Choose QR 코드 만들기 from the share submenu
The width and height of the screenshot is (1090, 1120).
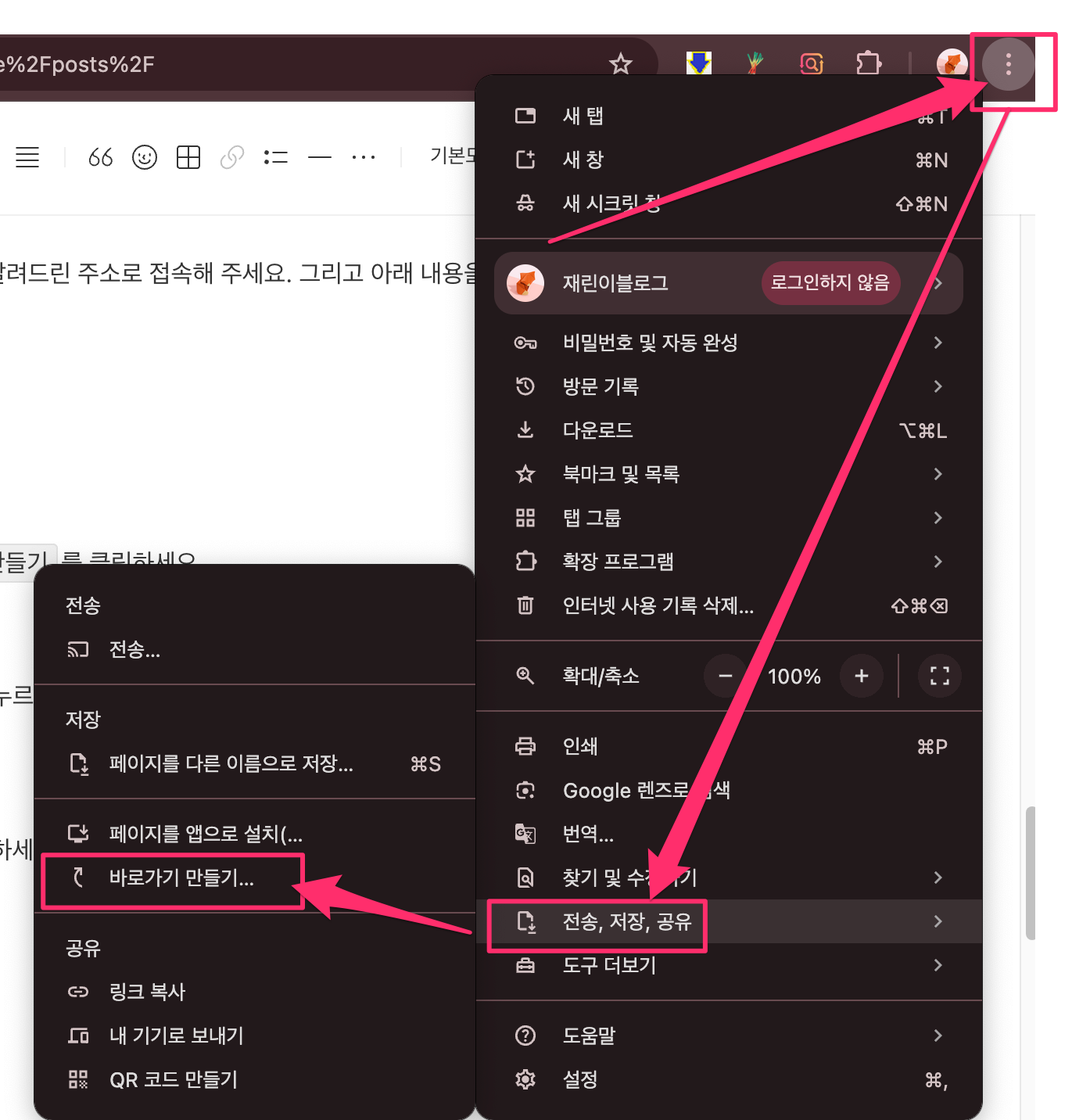pyautogui.click(x=173, y=1079)
